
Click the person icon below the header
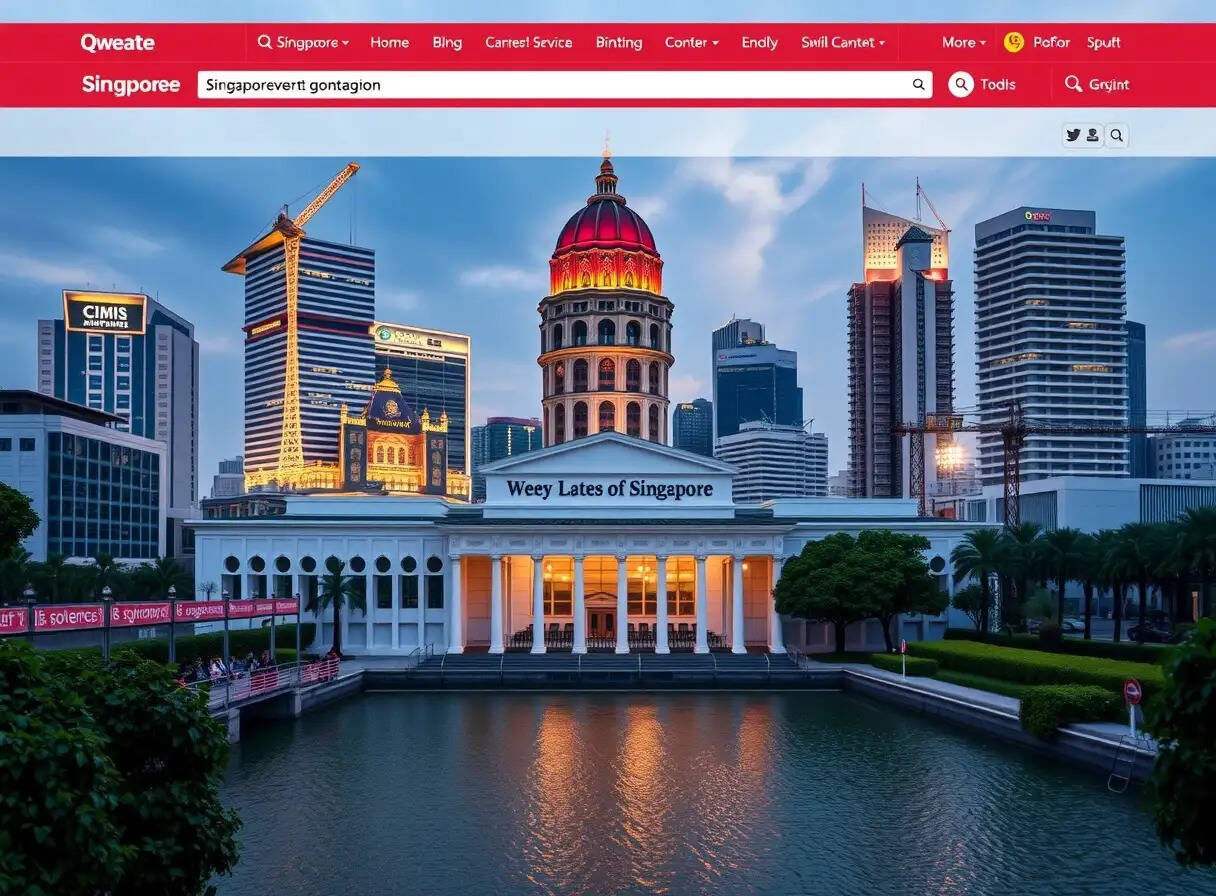click(x=1093, y=135)
